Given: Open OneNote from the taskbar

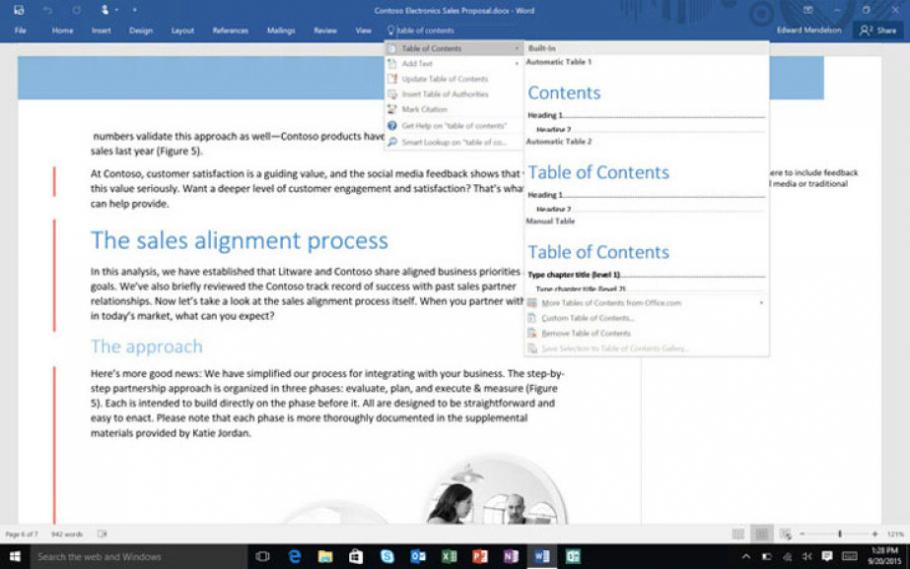Looking at the screenshot, I should tap(511, 556).
